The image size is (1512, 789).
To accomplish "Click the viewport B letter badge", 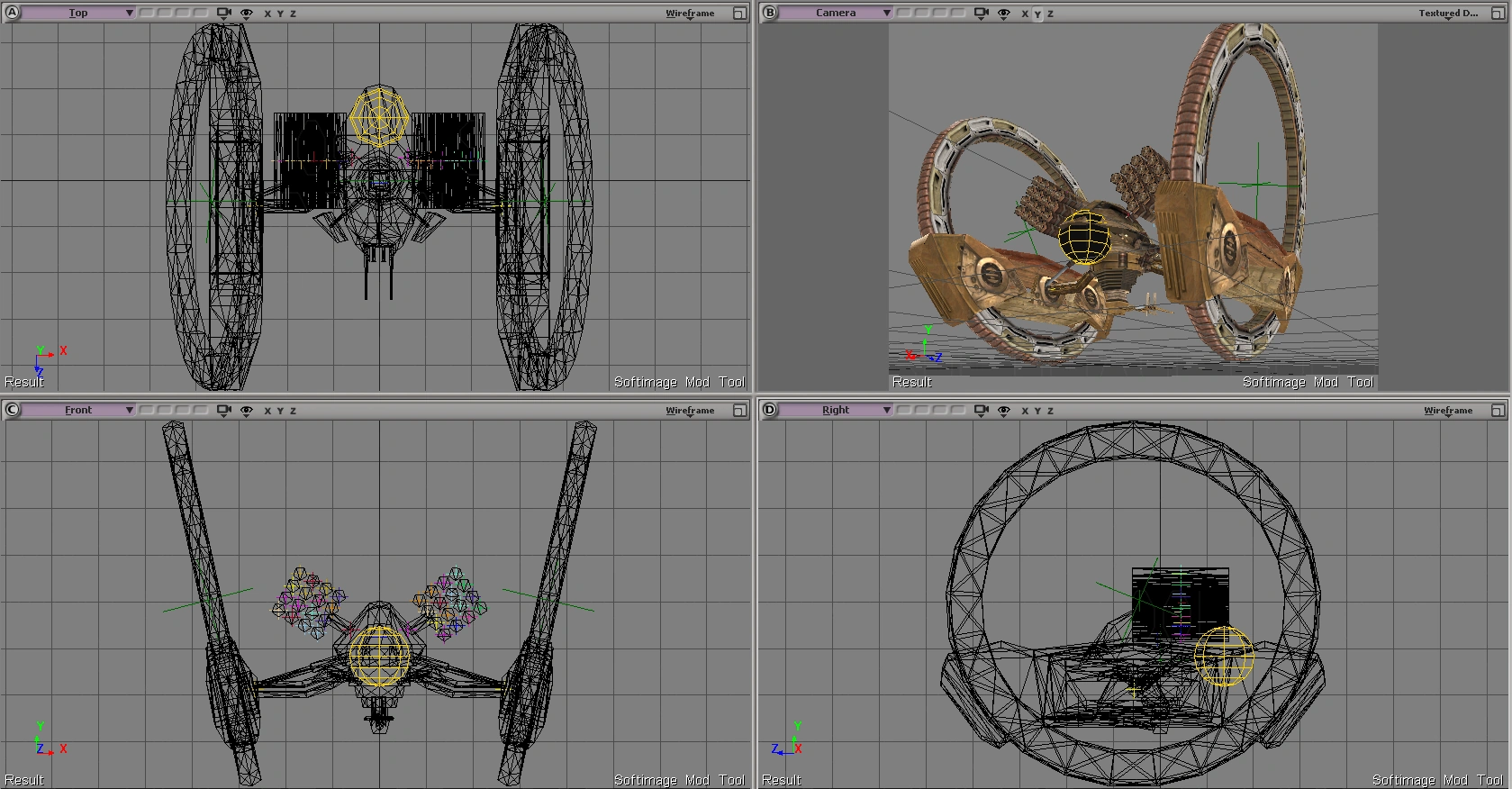I will click(769, 13).
